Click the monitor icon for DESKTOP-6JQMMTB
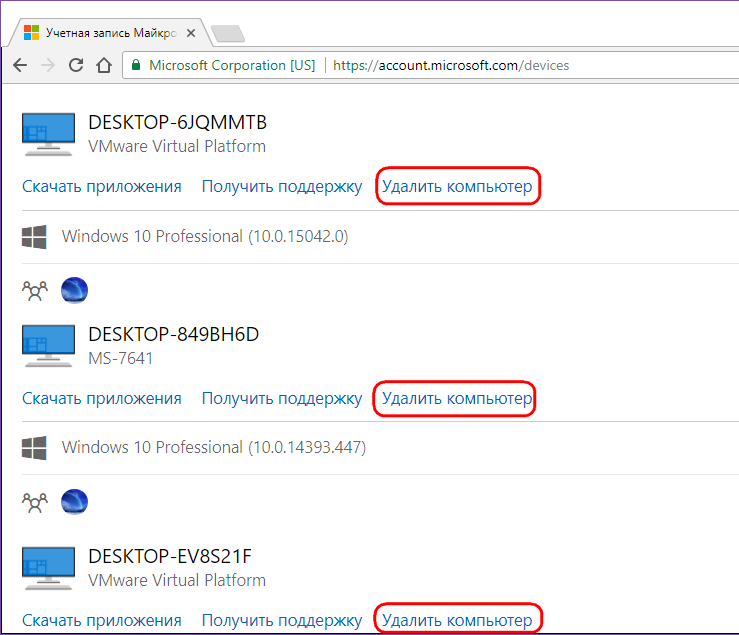Screen dimensions: 739x635 click(48, 134)
